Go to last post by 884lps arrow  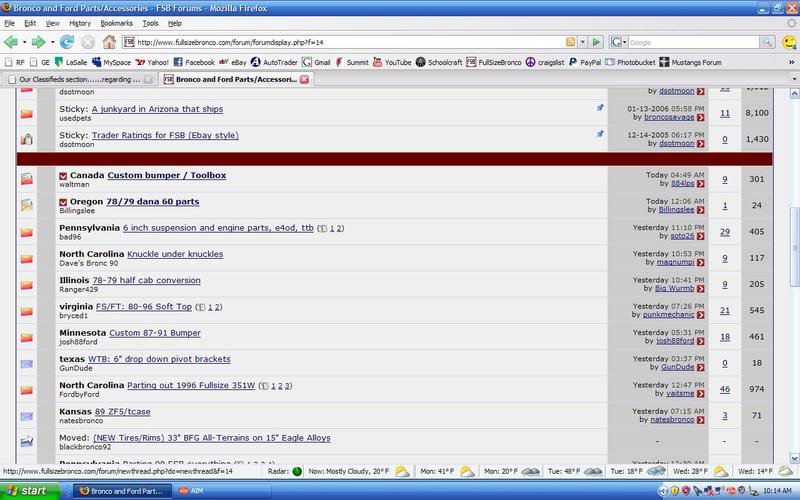point(701,184)
